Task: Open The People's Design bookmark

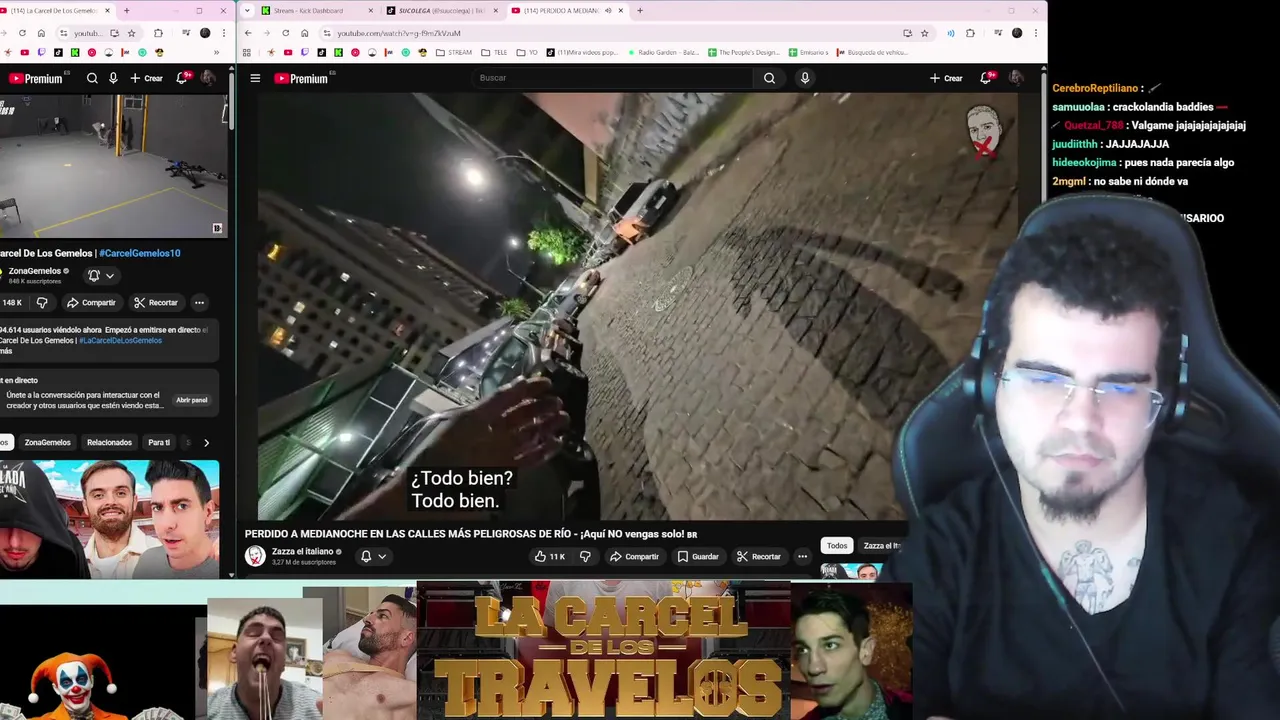Action: click(x=743, y=52)
